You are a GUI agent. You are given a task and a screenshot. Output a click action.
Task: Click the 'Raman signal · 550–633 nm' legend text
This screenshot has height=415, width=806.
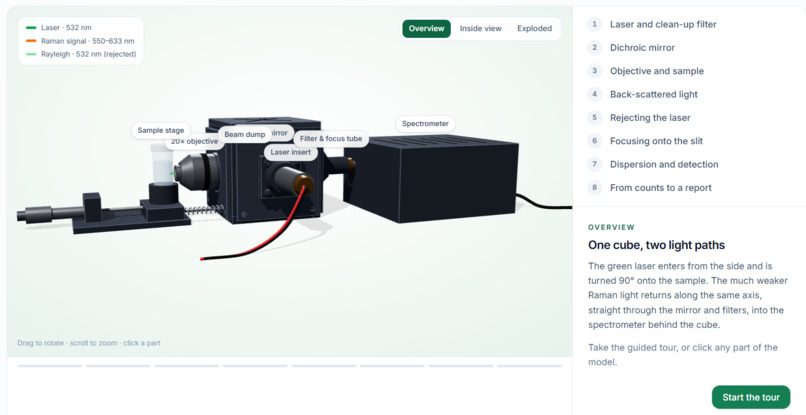88,41
